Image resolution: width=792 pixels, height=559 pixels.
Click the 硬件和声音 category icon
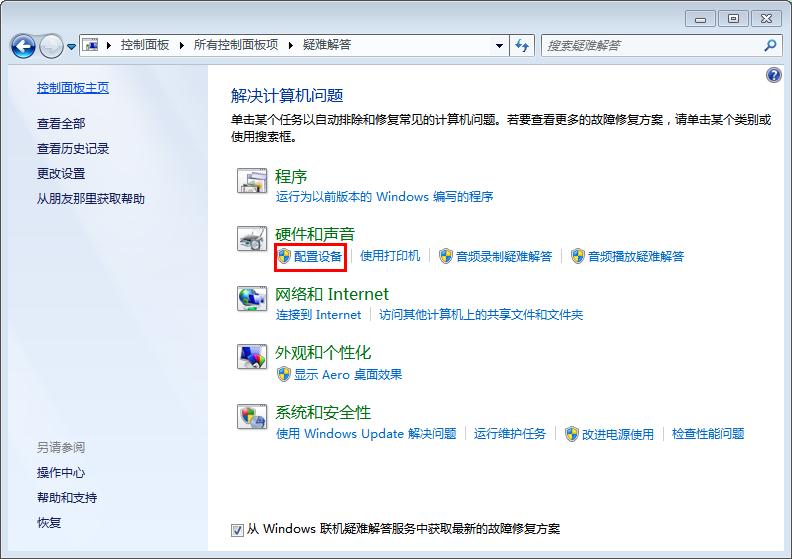coord(252,238)
